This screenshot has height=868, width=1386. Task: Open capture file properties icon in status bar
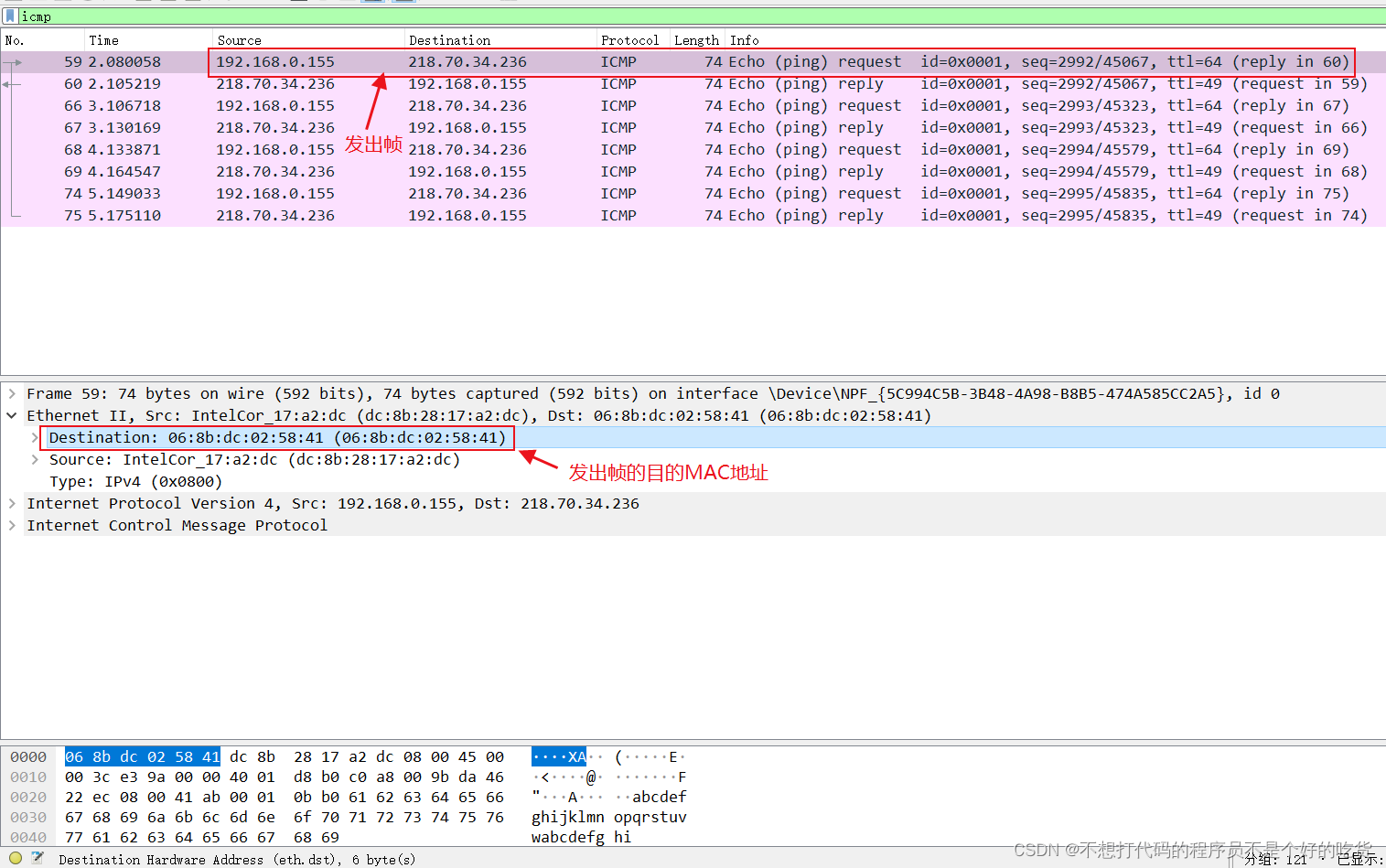[38, 858]
